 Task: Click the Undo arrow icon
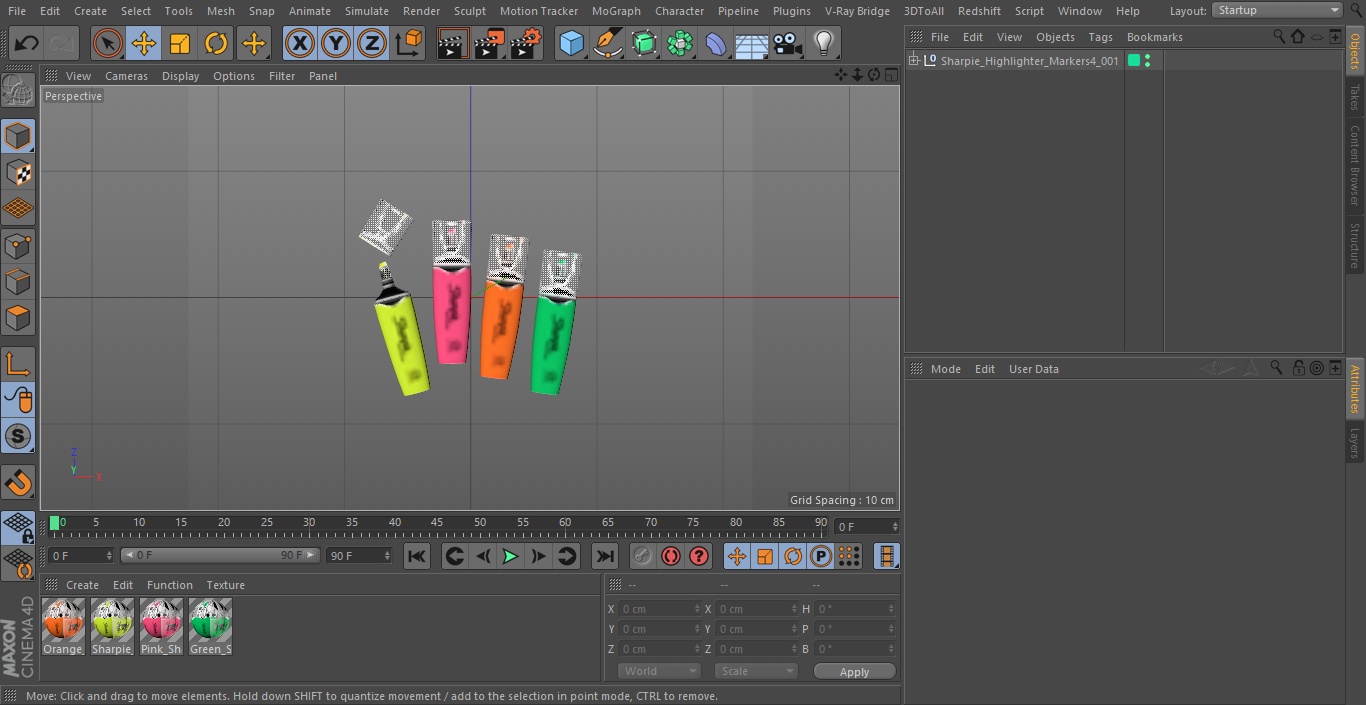point(27,44)
